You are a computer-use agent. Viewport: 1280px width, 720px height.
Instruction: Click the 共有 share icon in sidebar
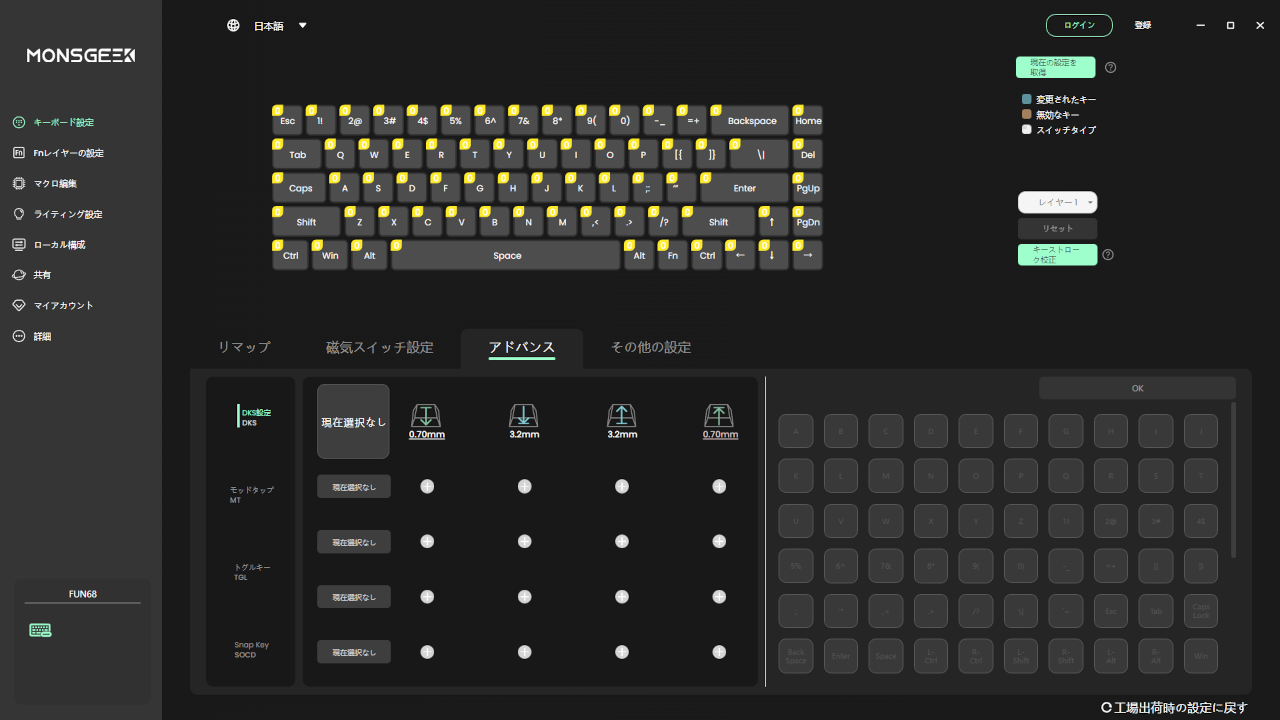19,275
